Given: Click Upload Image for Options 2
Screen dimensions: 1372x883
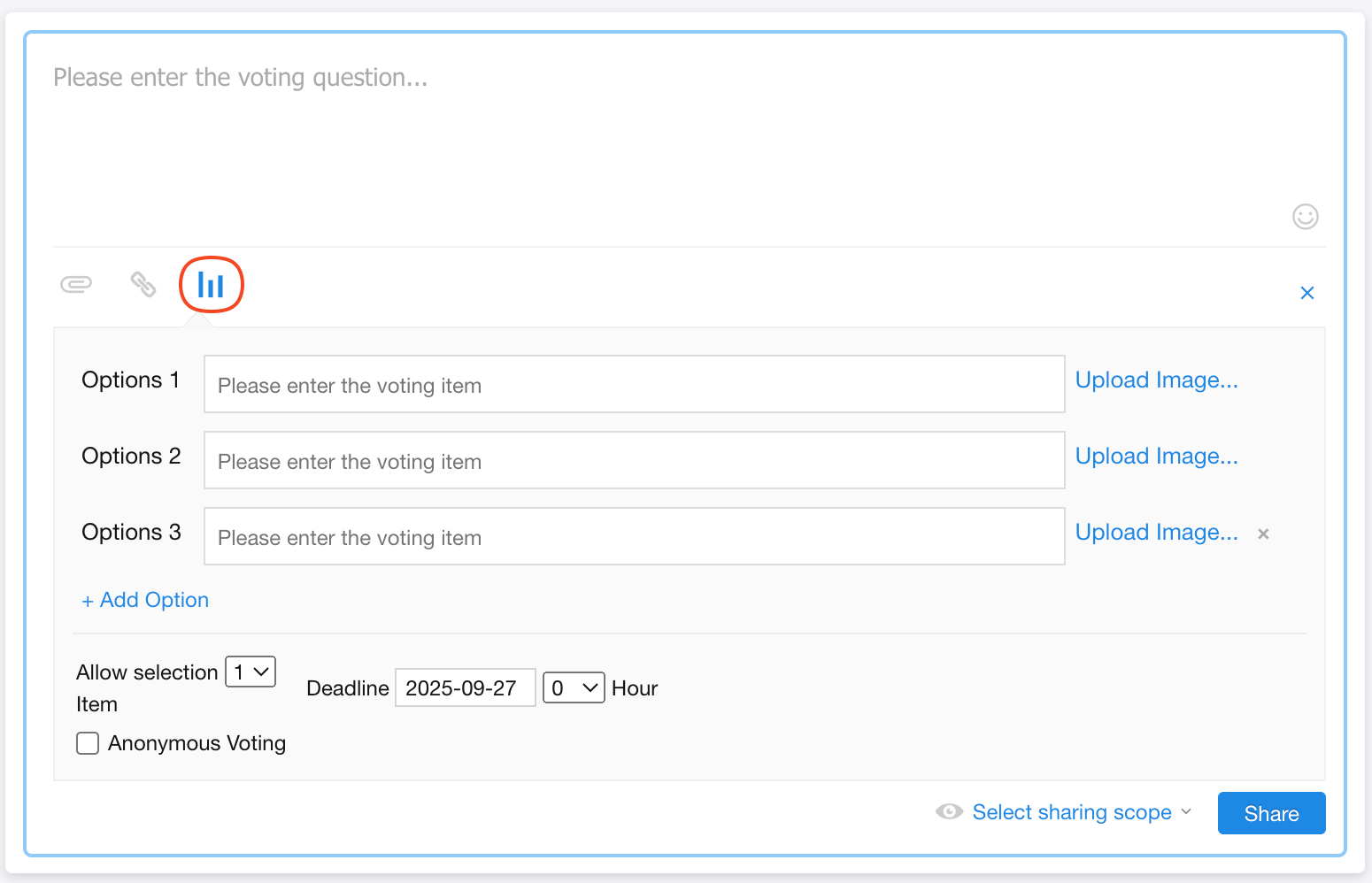Looking at the screenshot, I should 1156,457.
